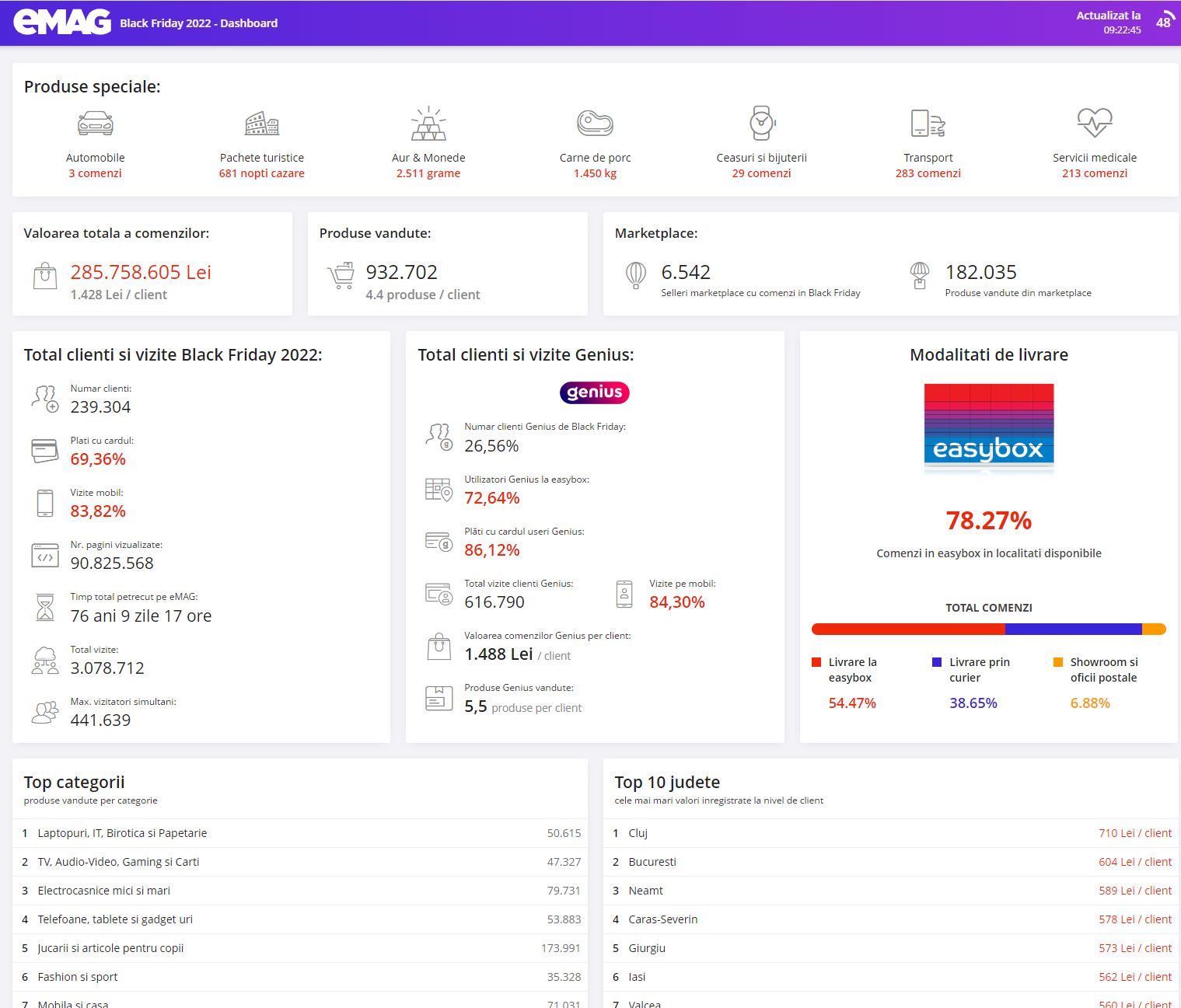Viewport: 1181px width, 1008px height.
Task: Click the smartphone icon by Vizite mobil
Action: click(45, 503)
